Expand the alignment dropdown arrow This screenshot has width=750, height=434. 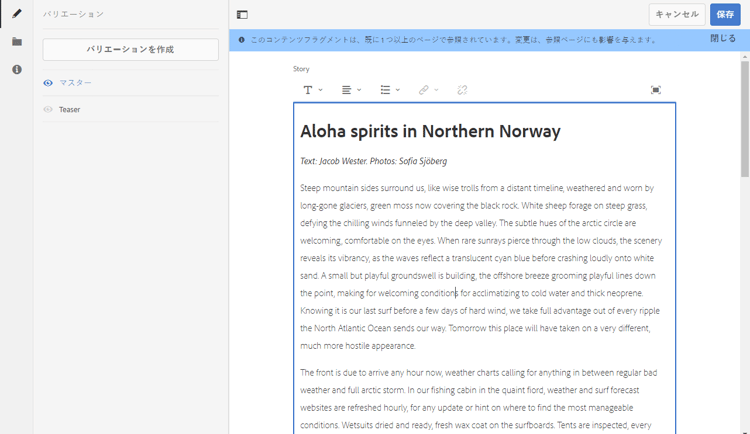359,90
